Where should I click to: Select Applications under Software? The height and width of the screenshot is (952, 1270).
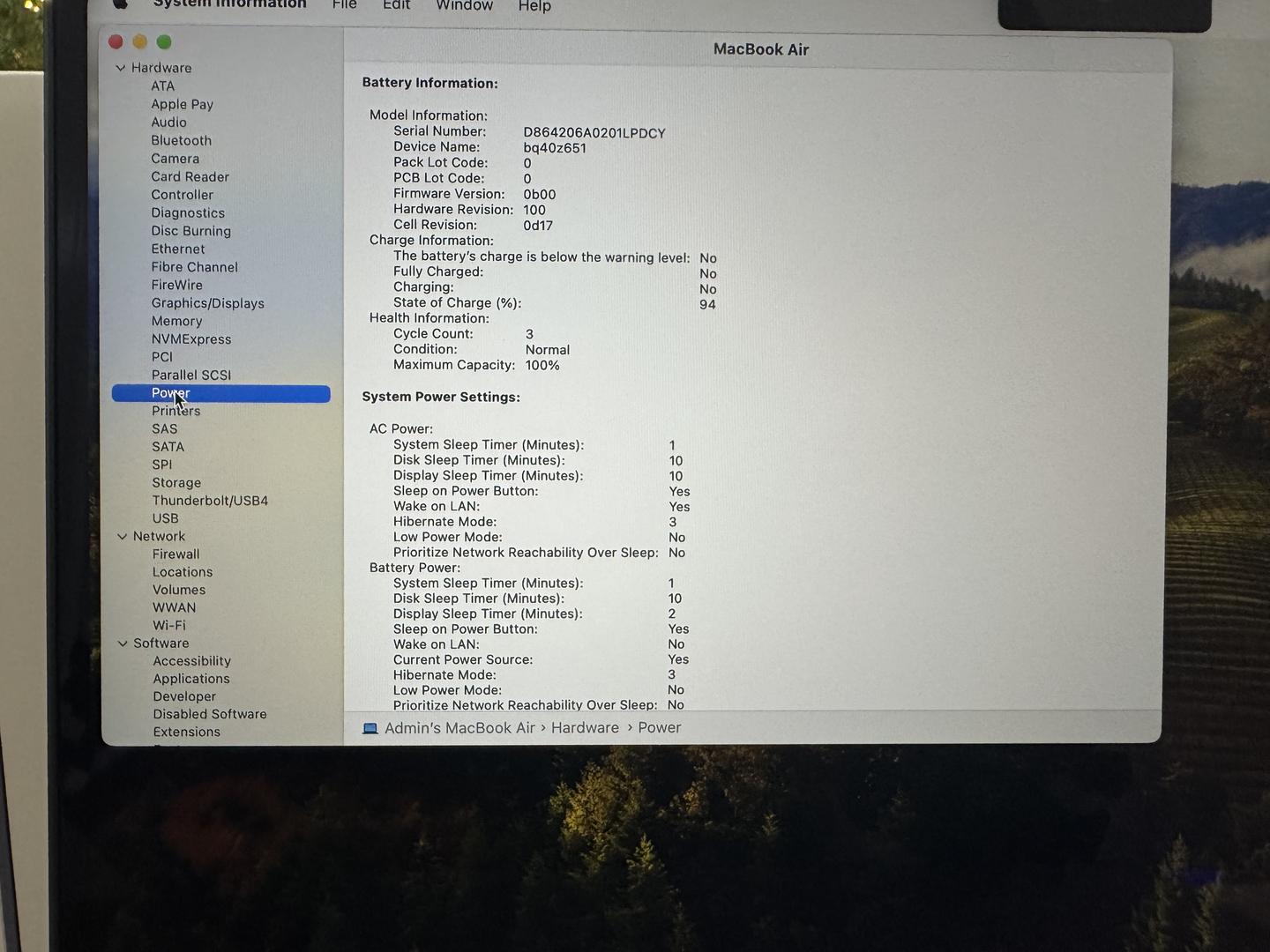[x=191, y=679]
